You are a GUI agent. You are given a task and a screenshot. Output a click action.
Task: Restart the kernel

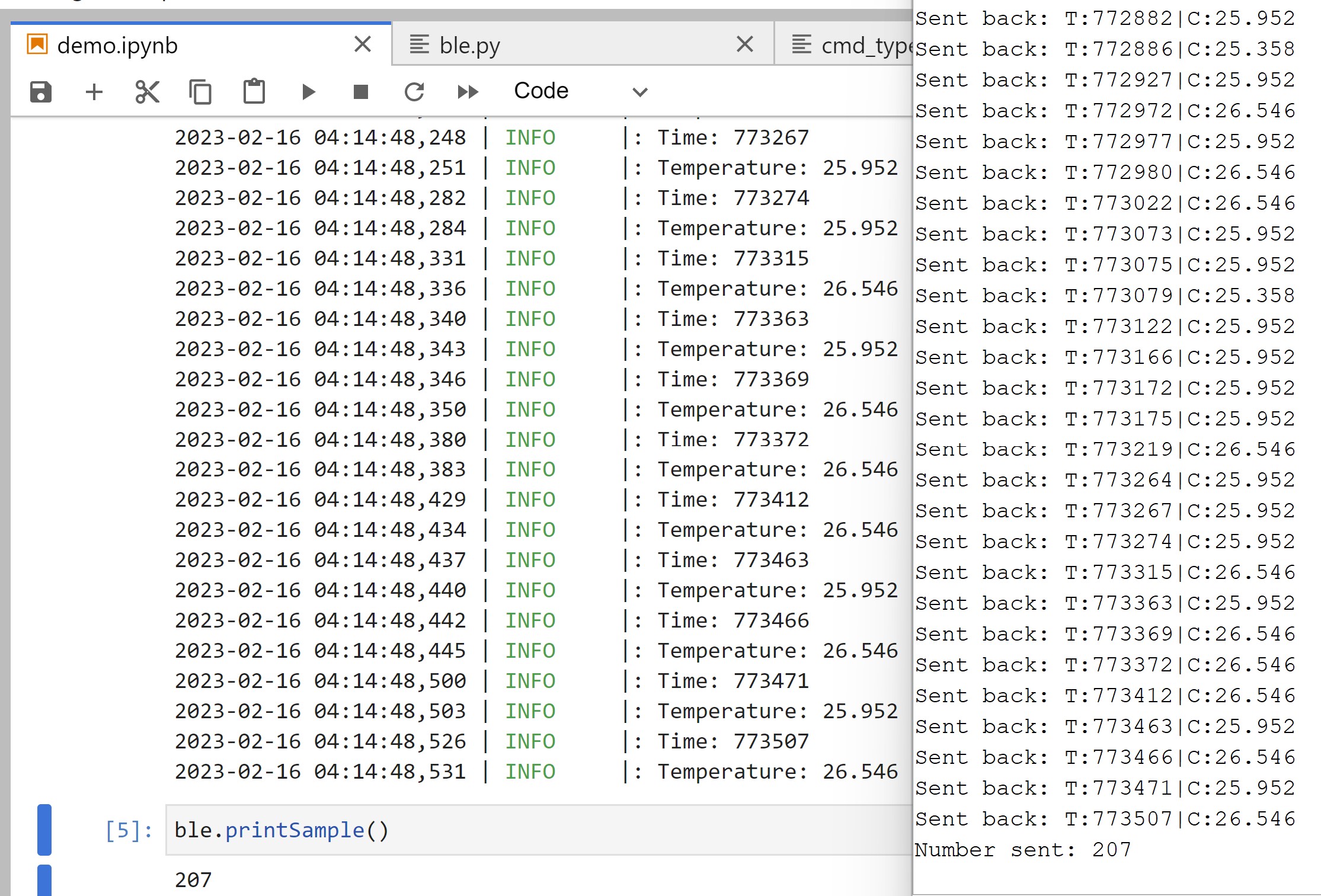[414, 92]
